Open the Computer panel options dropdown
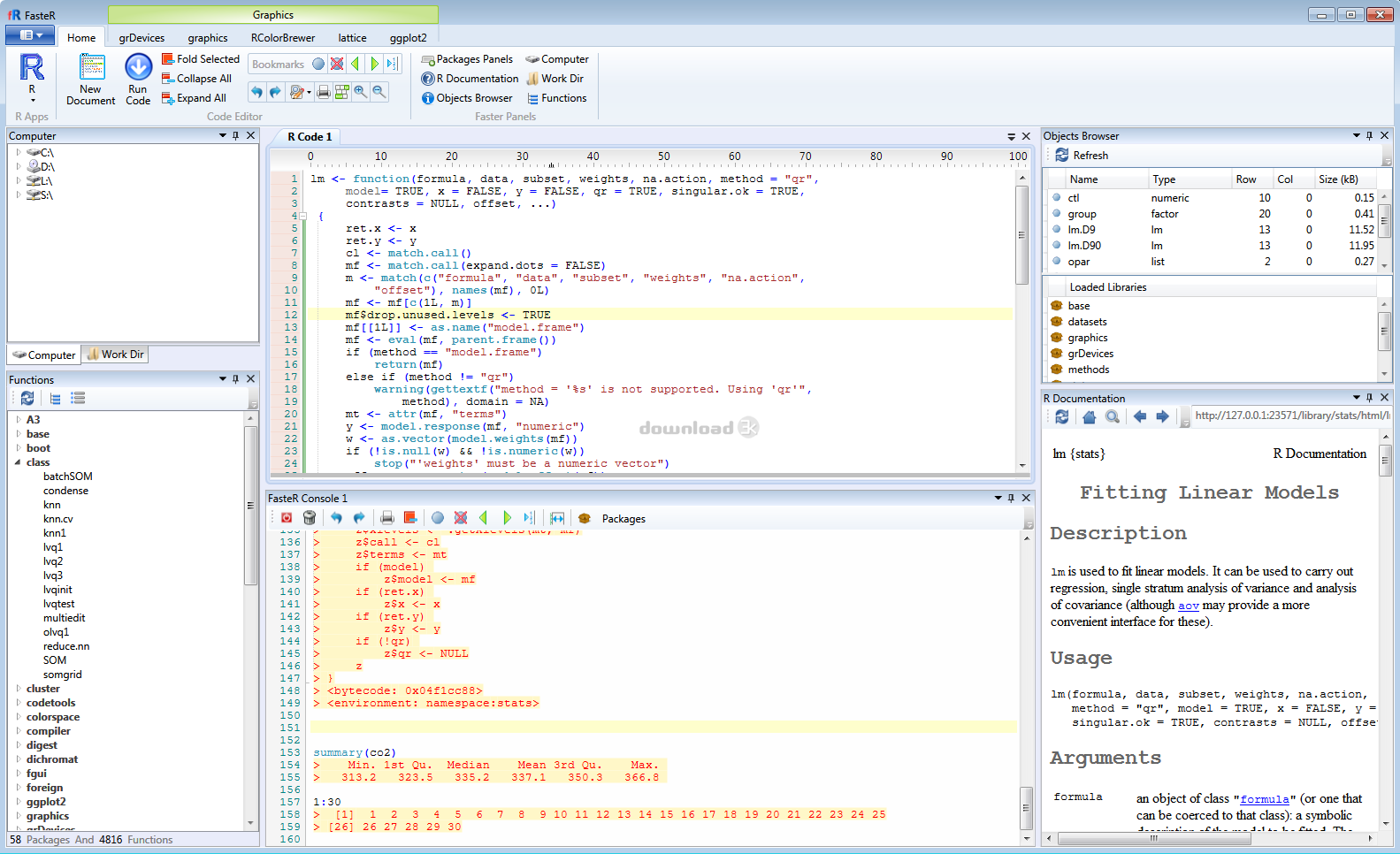 pyautogui.click(x=223, y=135)
